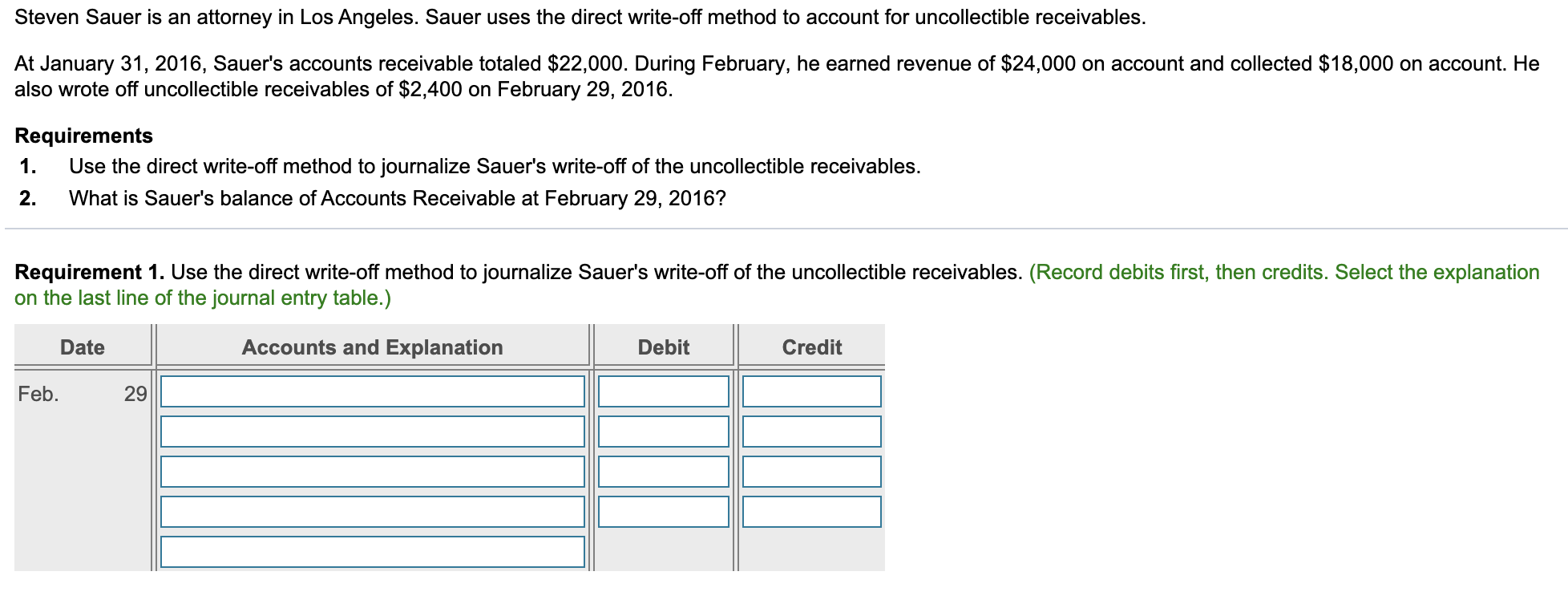Click the second row account name field
Image resolution: width=1568 pixels, height=608 pixels.
[373, 432]
